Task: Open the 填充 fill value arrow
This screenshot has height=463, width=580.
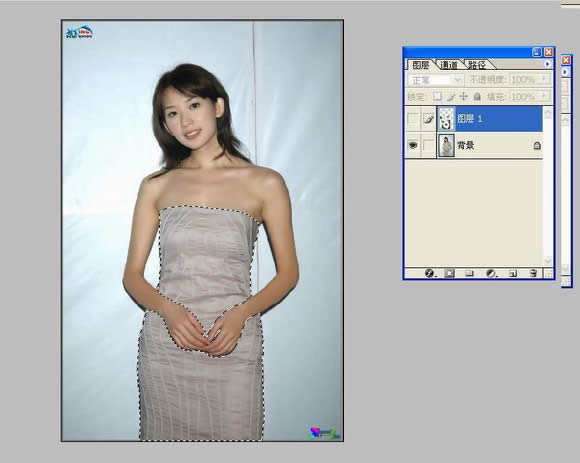Action: pyautogui.click(x=544, y=97)
